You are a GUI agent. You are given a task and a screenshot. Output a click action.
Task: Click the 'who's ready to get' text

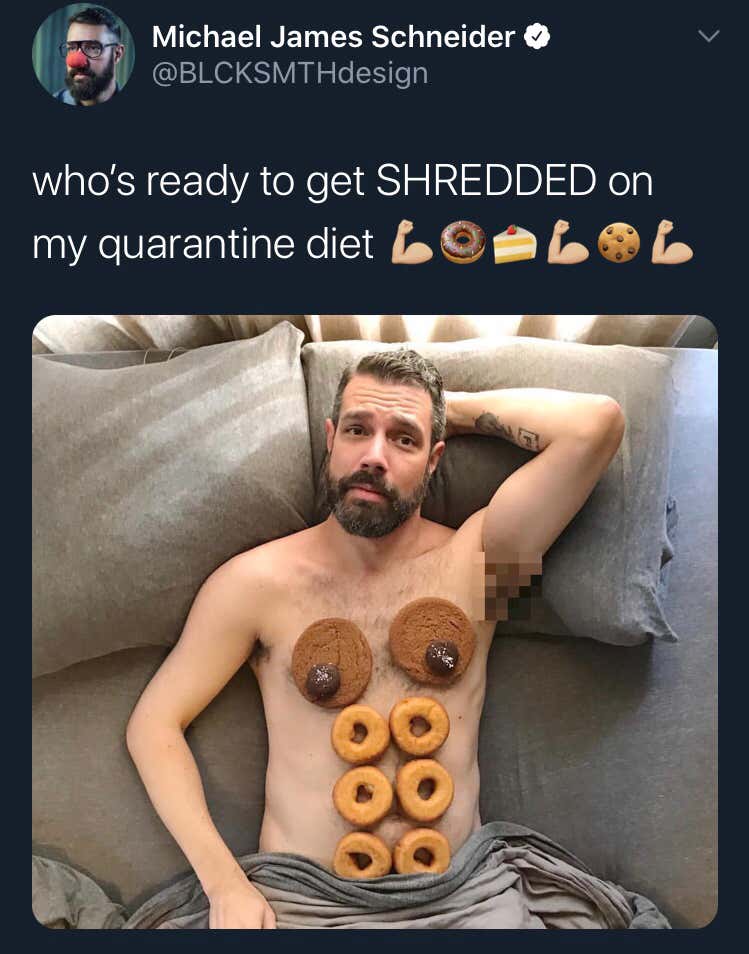[x=200, y=182]
